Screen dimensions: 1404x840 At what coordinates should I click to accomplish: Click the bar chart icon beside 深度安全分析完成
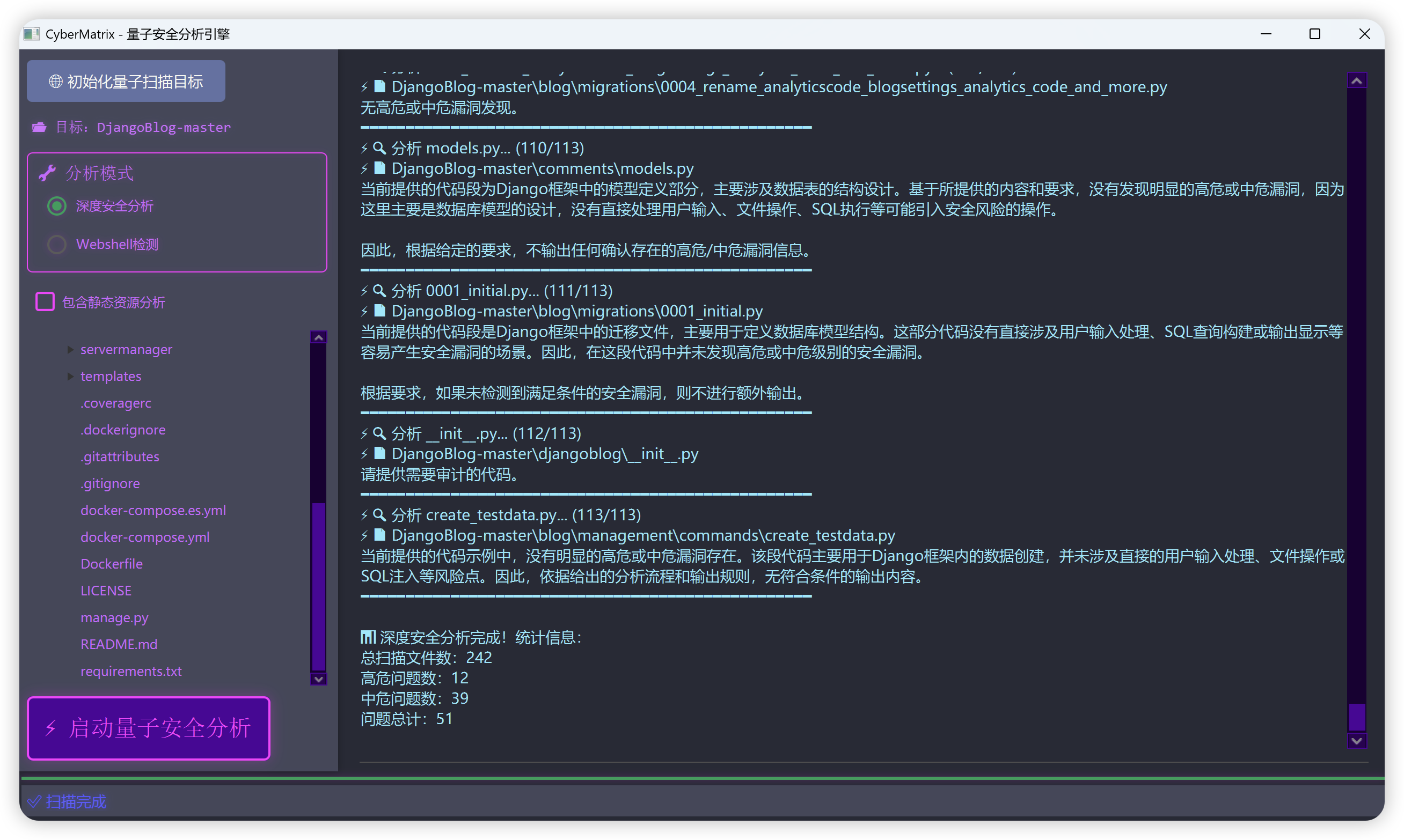[368, 637]
